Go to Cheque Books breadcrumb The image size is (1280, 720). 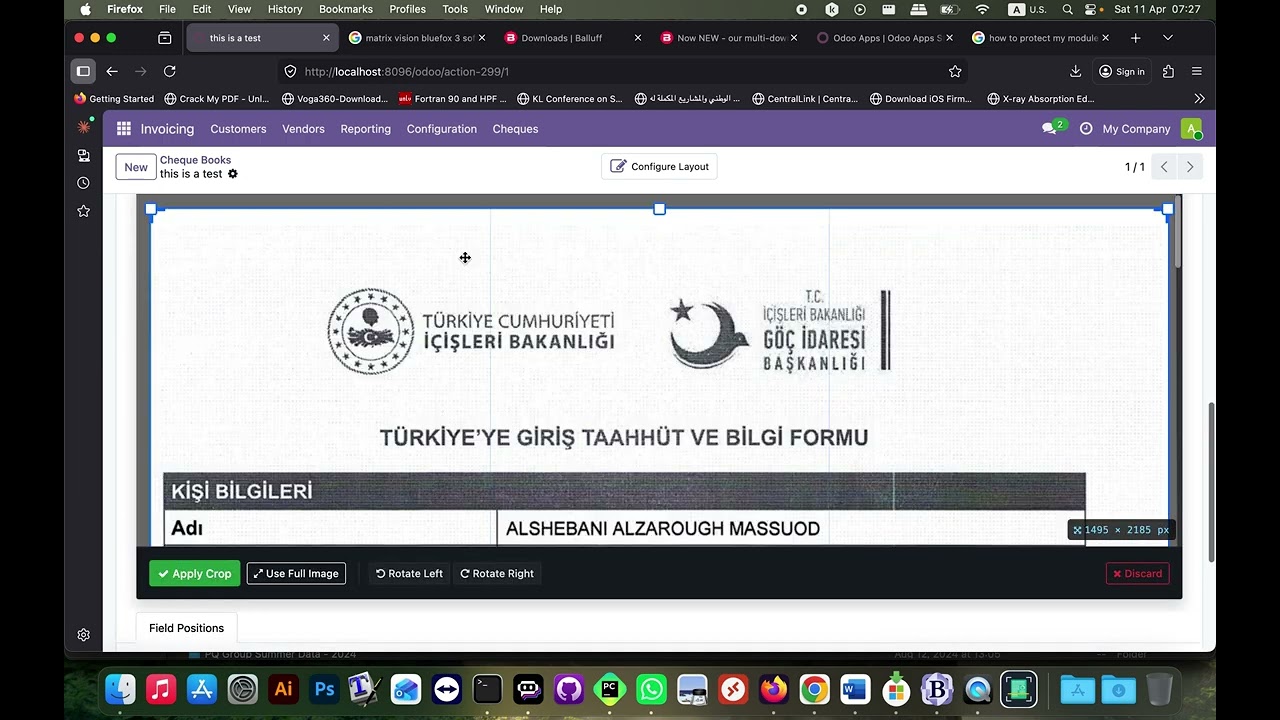195,160
